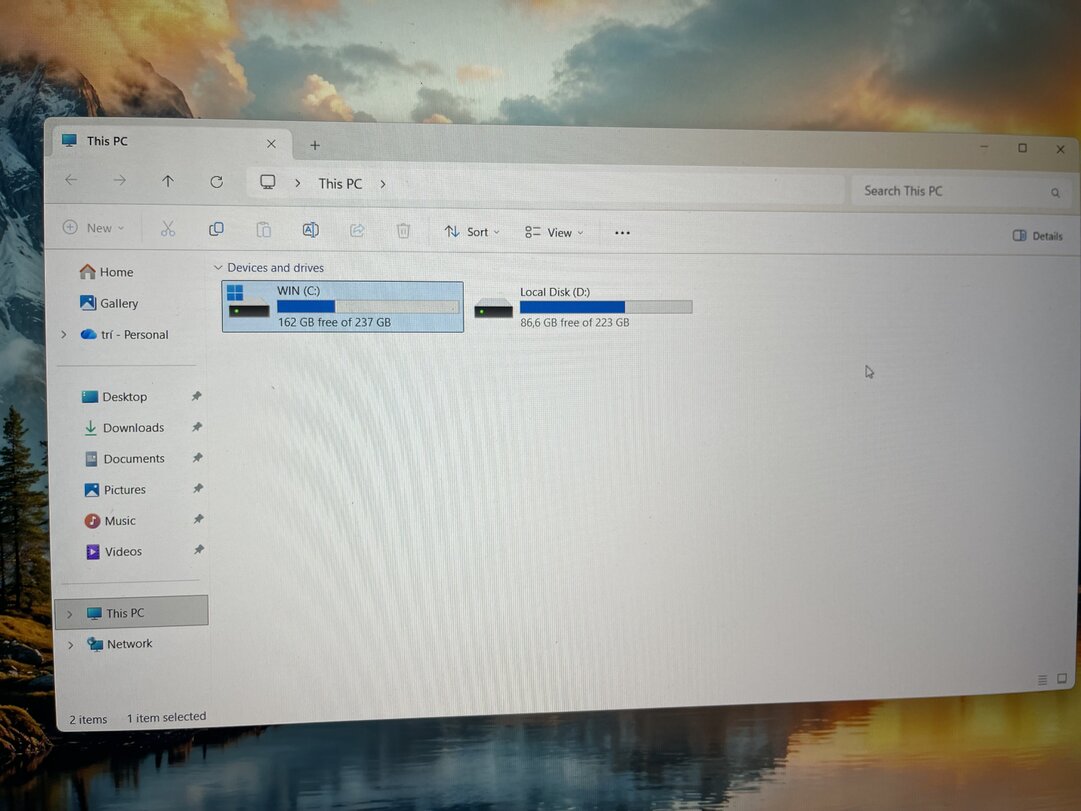1081x811 pixels.
Task: Select the This PC tab
Action: (172, 142)
